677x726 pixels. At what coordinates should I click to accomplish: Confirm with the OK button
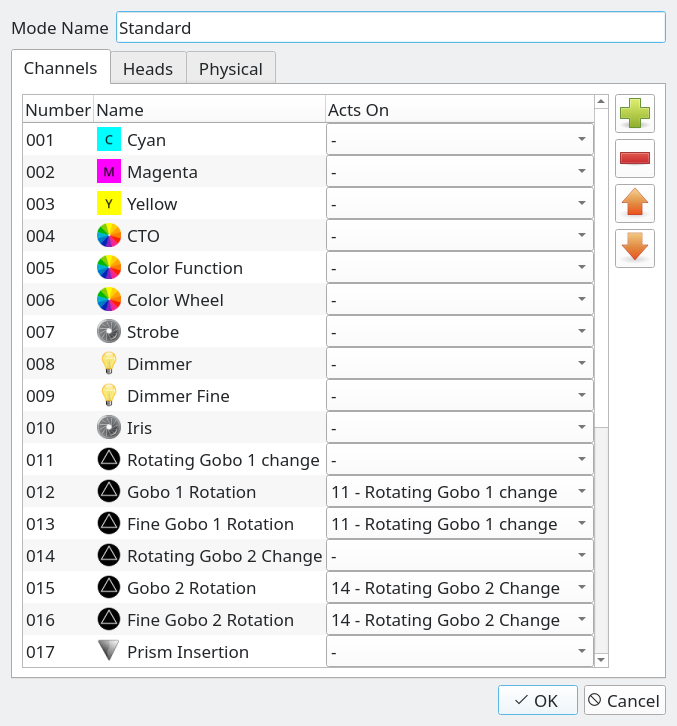point(538,700)
